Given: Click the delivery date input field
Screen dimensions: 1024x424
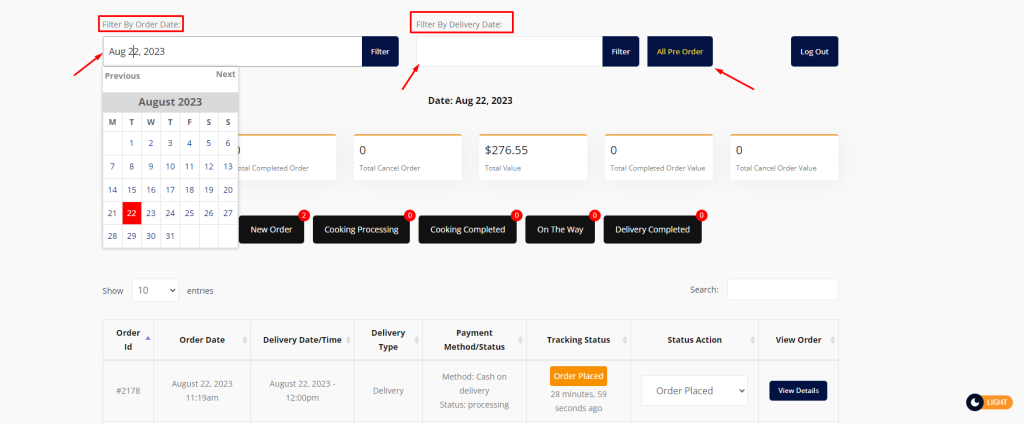Looking at the screenshot, I should pos(508,51).
